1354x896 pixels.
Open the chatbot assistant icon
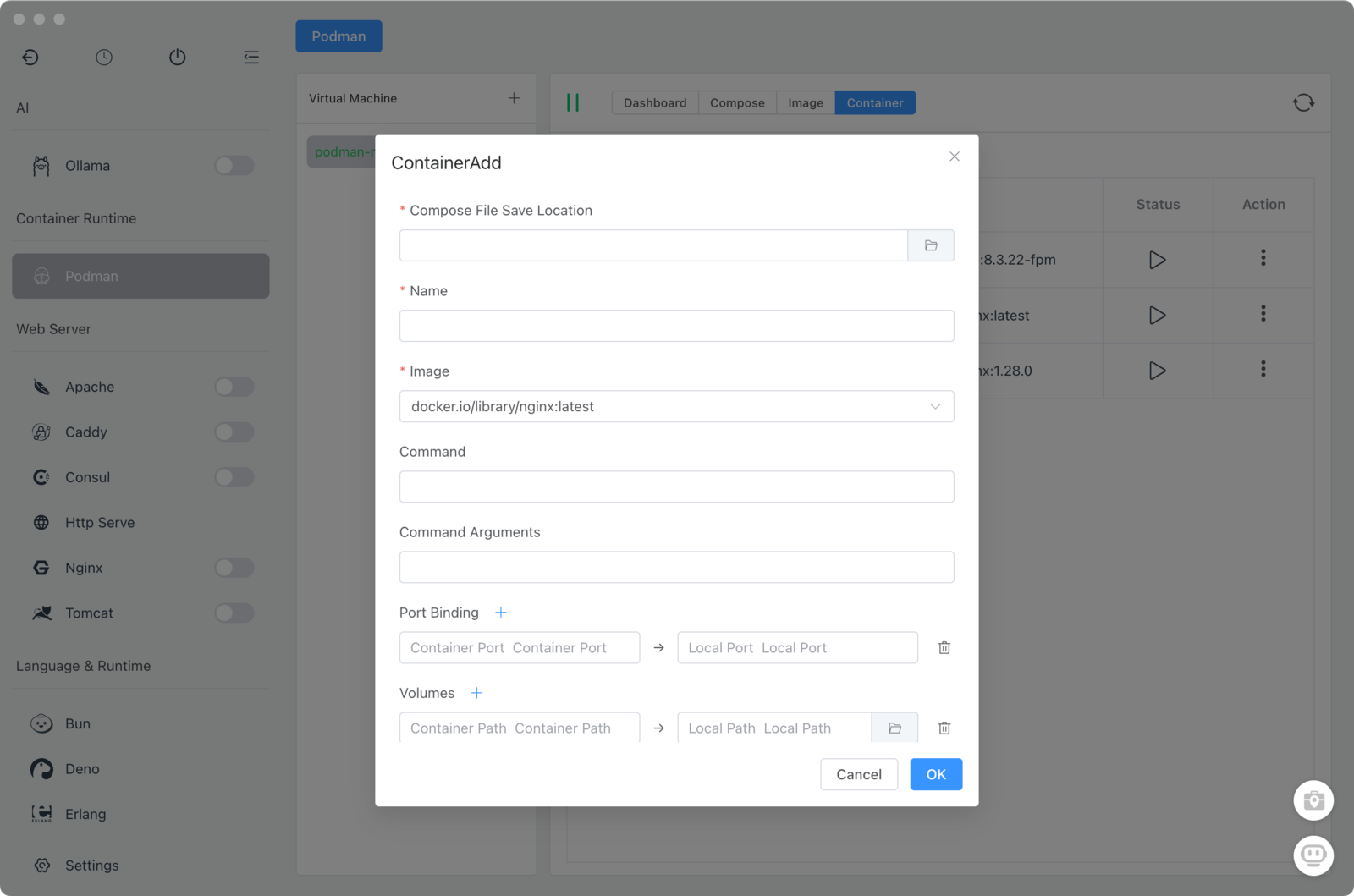coord(1313,855)
